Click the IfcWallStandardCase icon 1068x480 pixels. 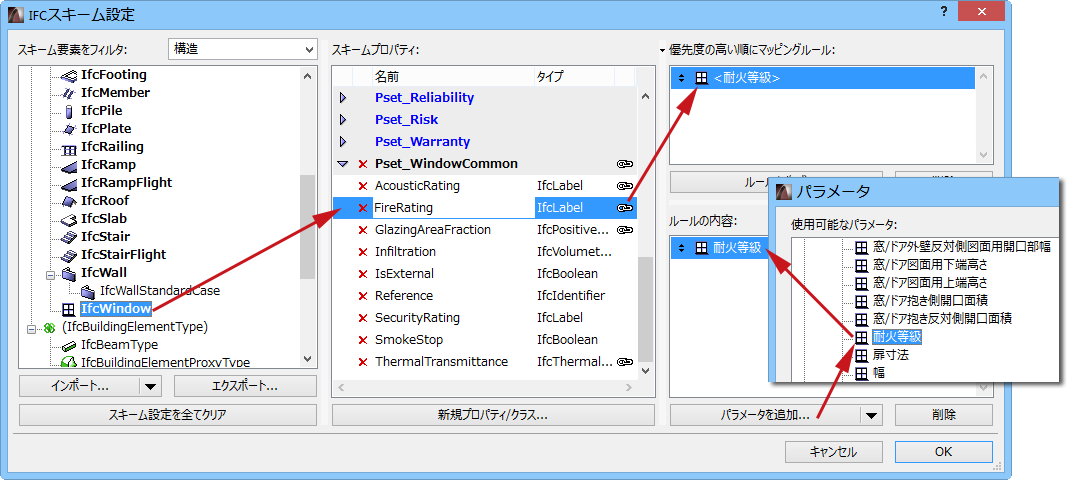click(x=88, y=291)
